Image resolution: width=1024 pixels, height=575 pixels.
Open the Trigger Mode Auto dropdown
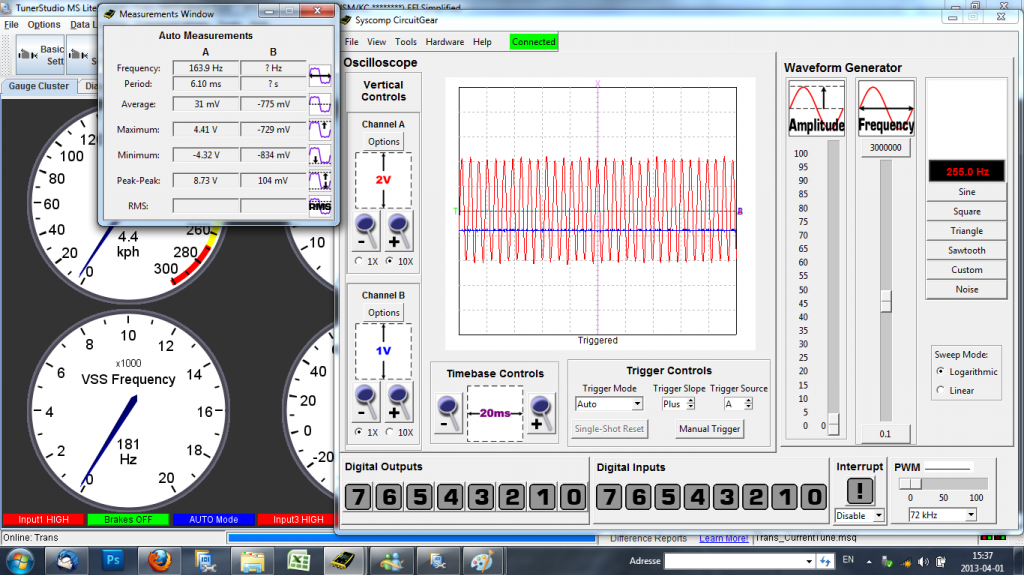point(637,404)
